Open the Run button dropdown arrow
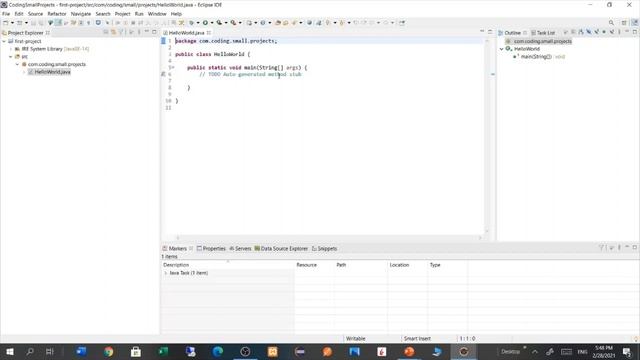This screenshot has width=640, height=360. click(212, 23)
